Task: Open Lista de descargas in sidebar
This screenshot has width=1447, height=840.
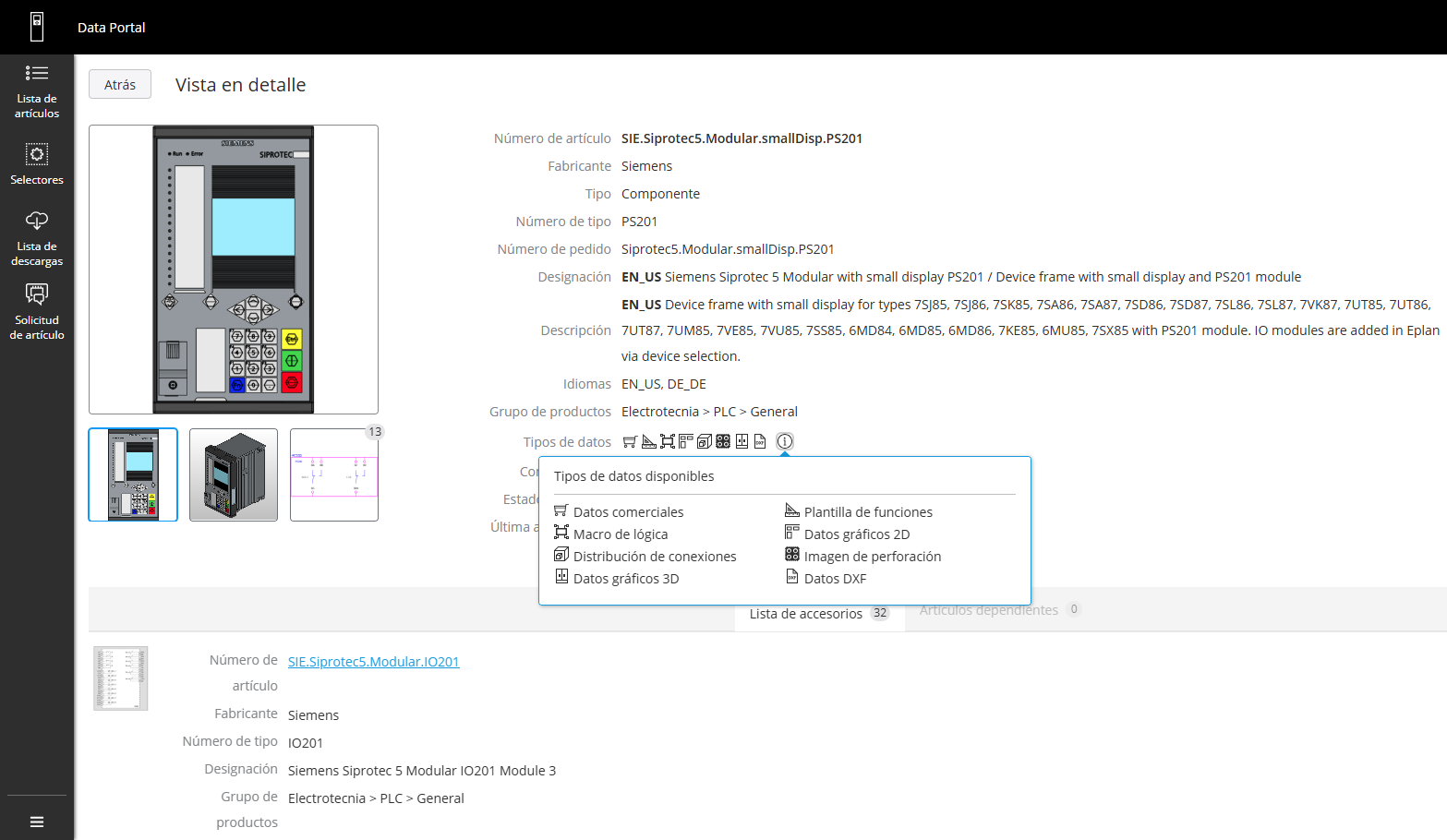Action: click(37, 237)
